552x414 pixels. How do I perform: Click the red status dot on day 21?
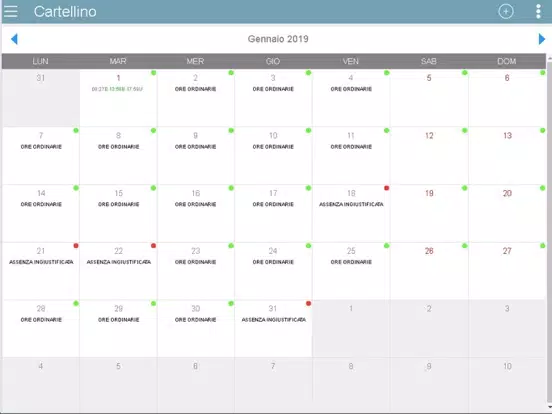pos(76,246)
